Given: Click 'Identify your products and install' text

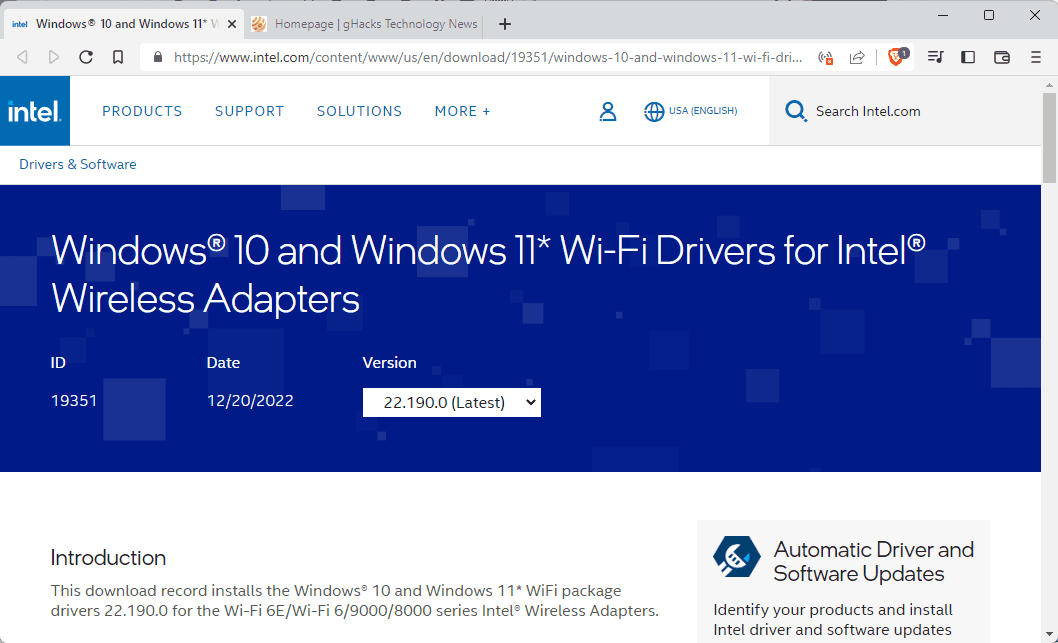Looking at the screenshot, I should tap(833, 610).
